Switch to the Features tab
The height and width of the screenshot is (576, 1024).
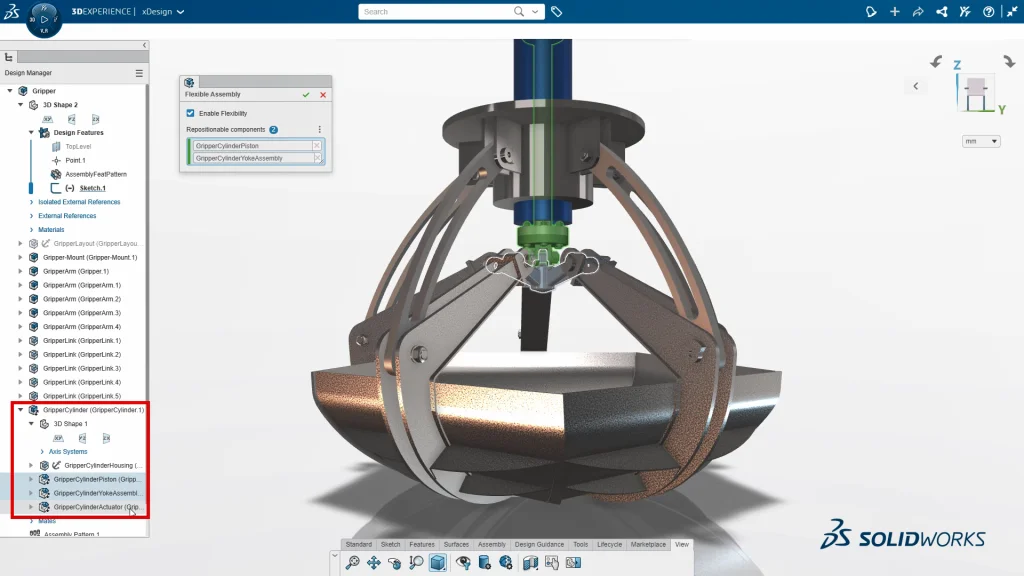[422, 545]
